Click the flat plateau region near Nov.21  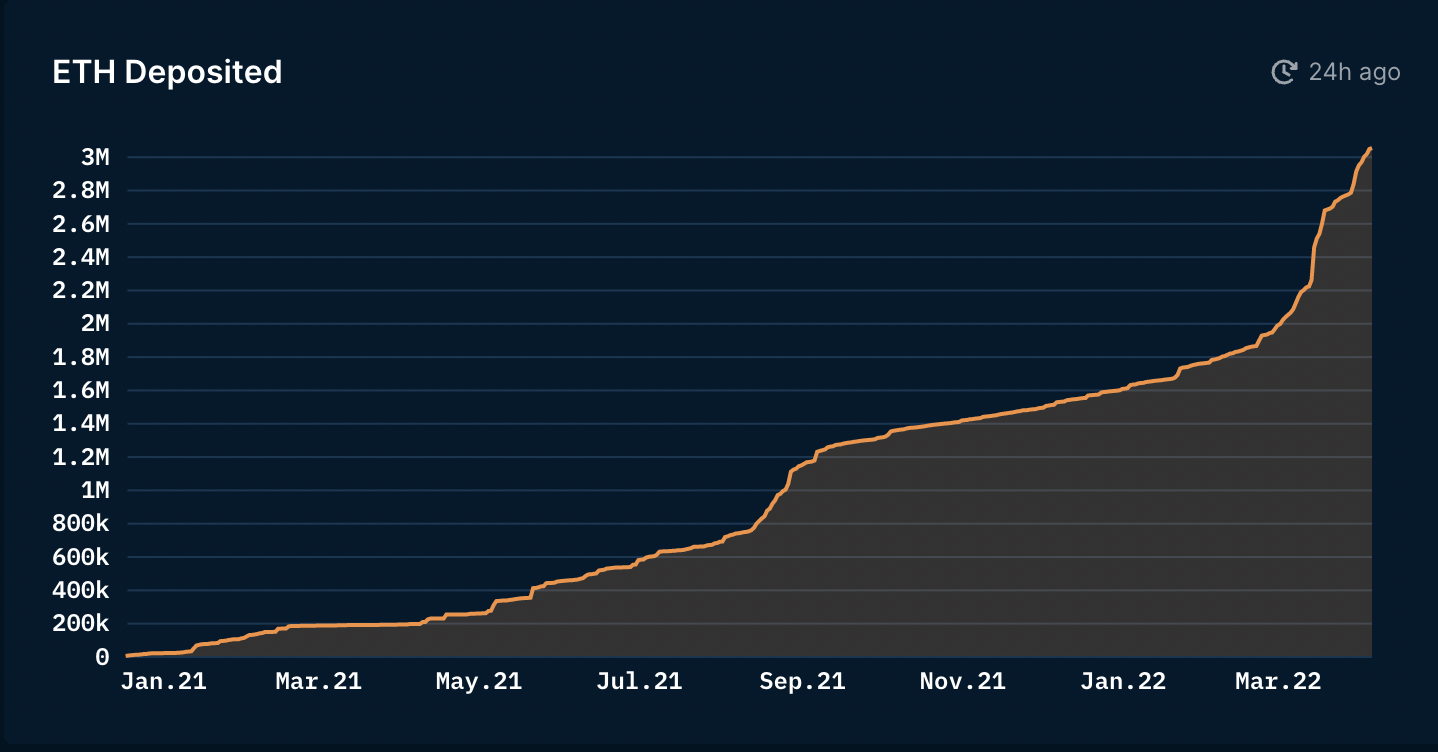point(962,419)
